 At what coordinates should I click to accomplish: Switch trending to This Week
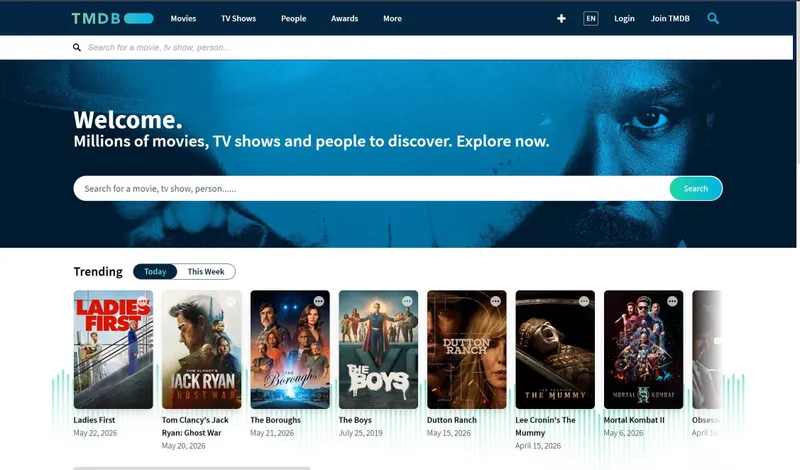[x=206, y=271]
